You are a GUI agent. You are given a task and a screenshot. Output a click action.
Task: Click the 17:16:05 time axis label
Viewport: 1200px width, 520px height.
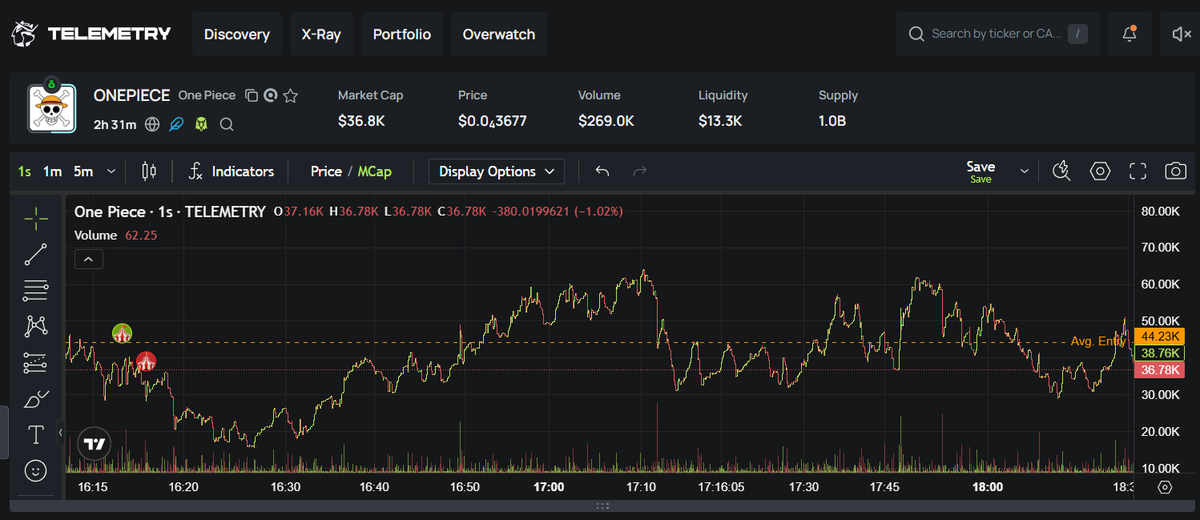point(721,487)
